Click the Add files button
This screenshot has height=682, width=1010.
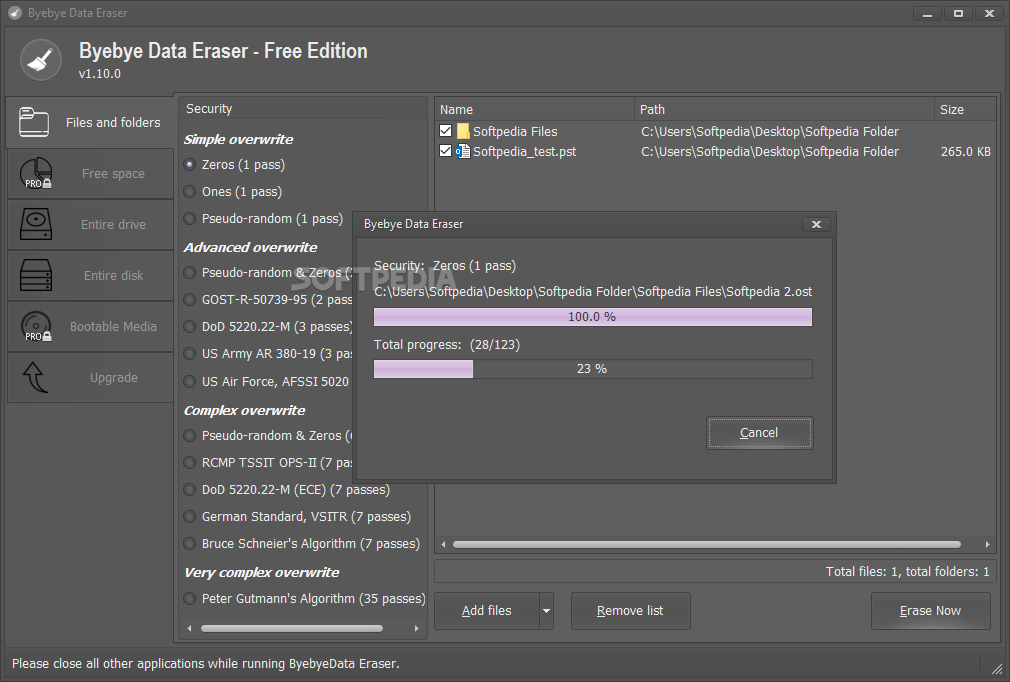pos(487,611)
